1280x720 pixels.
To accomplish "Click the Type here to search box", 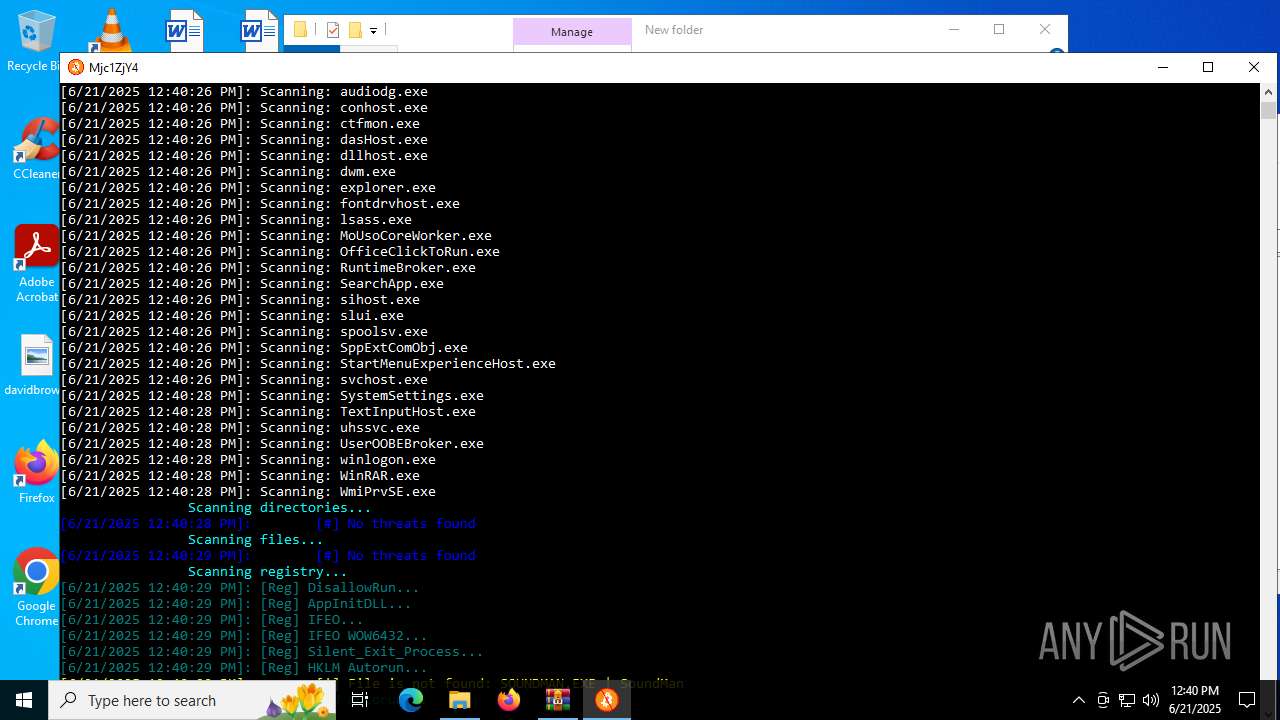I will tap(192, 700).
